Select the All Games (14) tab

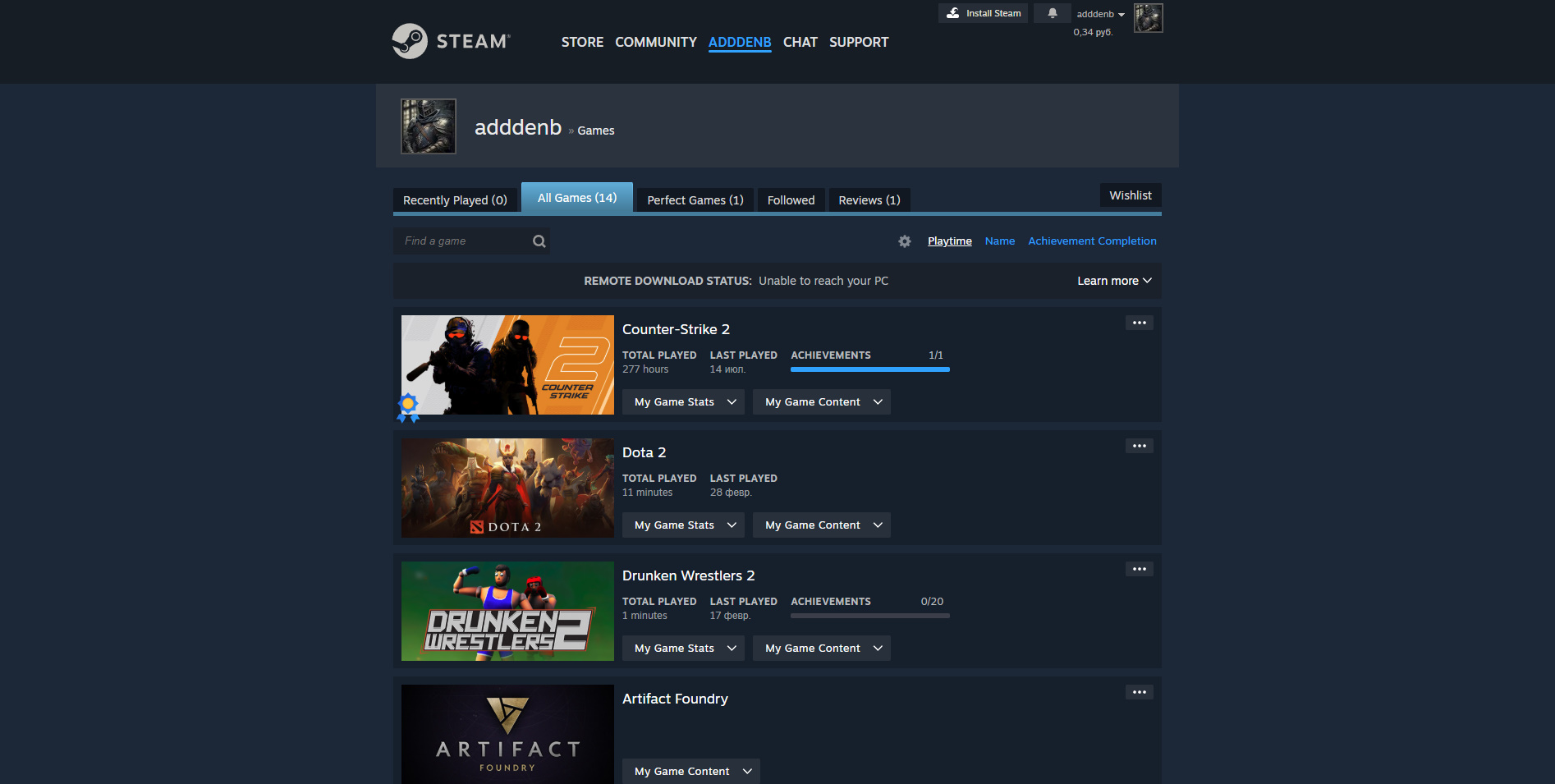click(x=577, y=198)
